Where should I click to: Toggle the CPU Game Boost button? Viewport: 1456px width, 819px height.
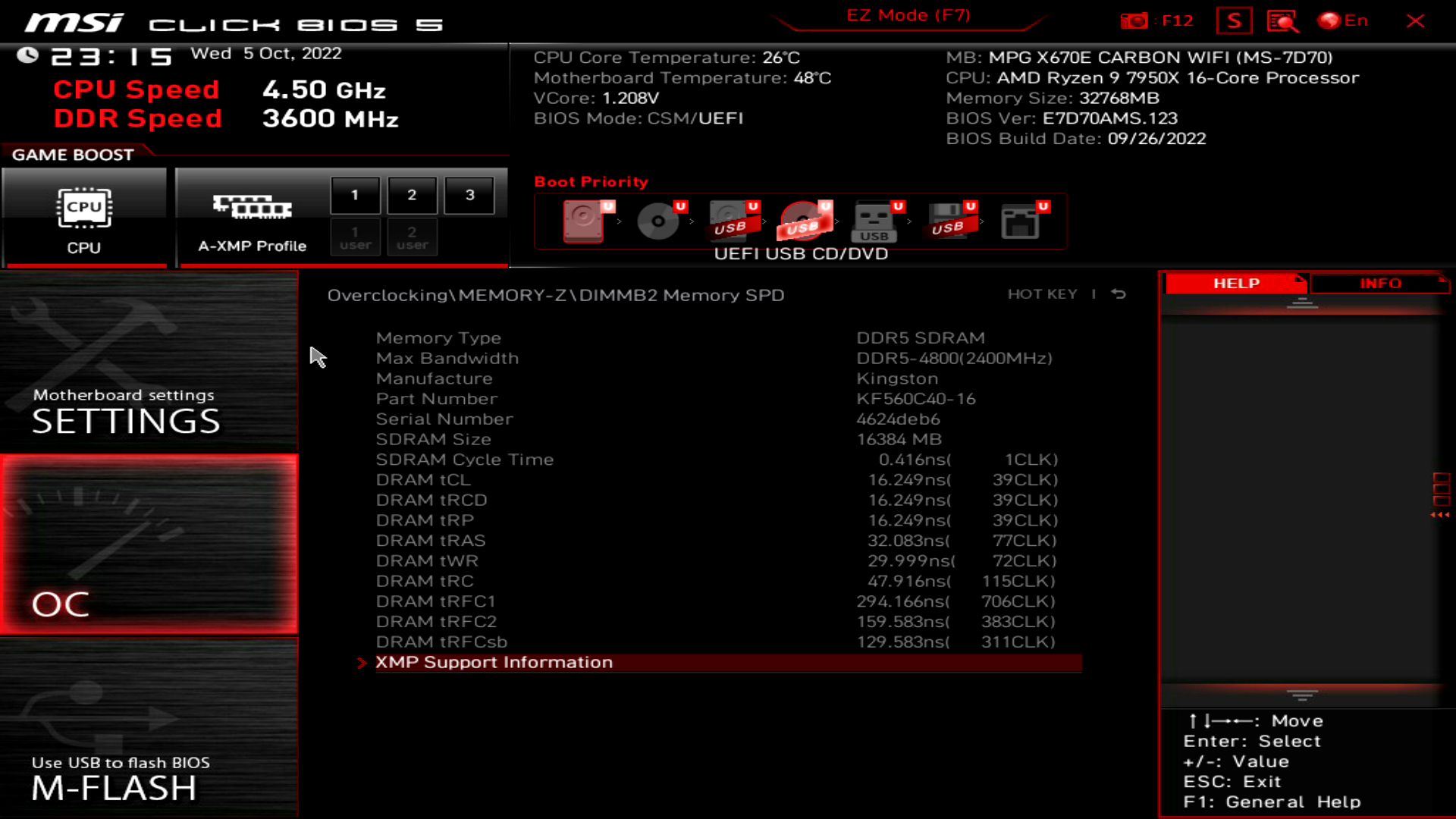(84, 218)
